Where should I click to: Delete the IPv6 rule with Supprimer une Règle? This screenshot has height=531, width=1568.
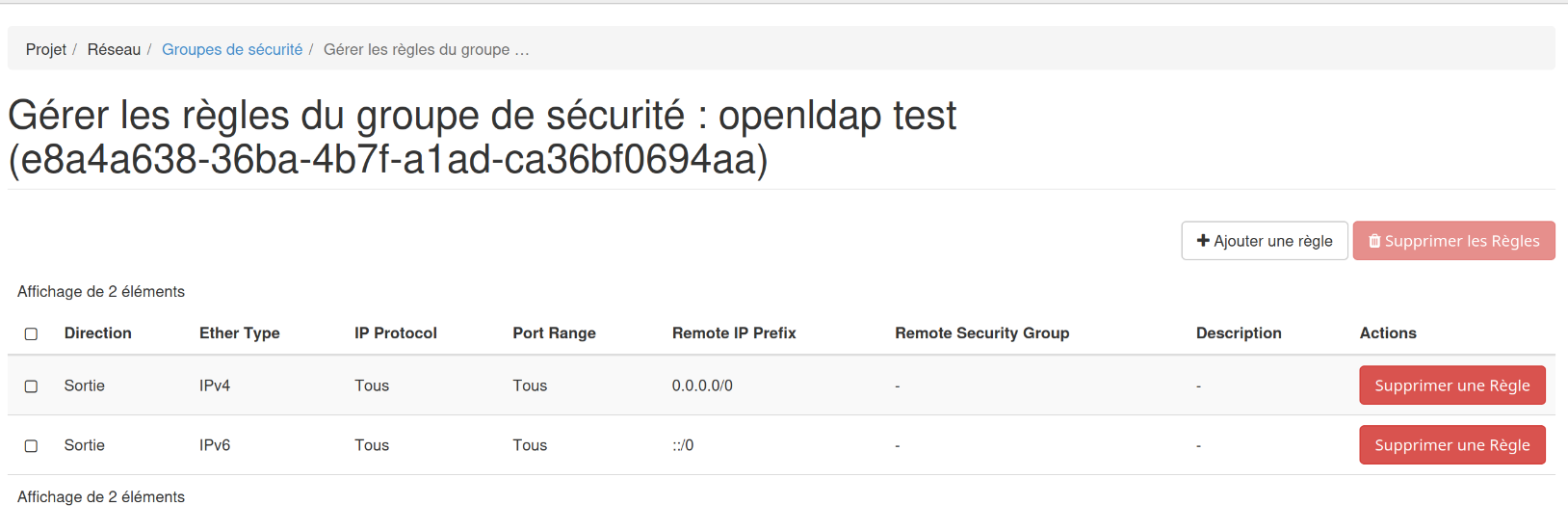click(1451, 445)
